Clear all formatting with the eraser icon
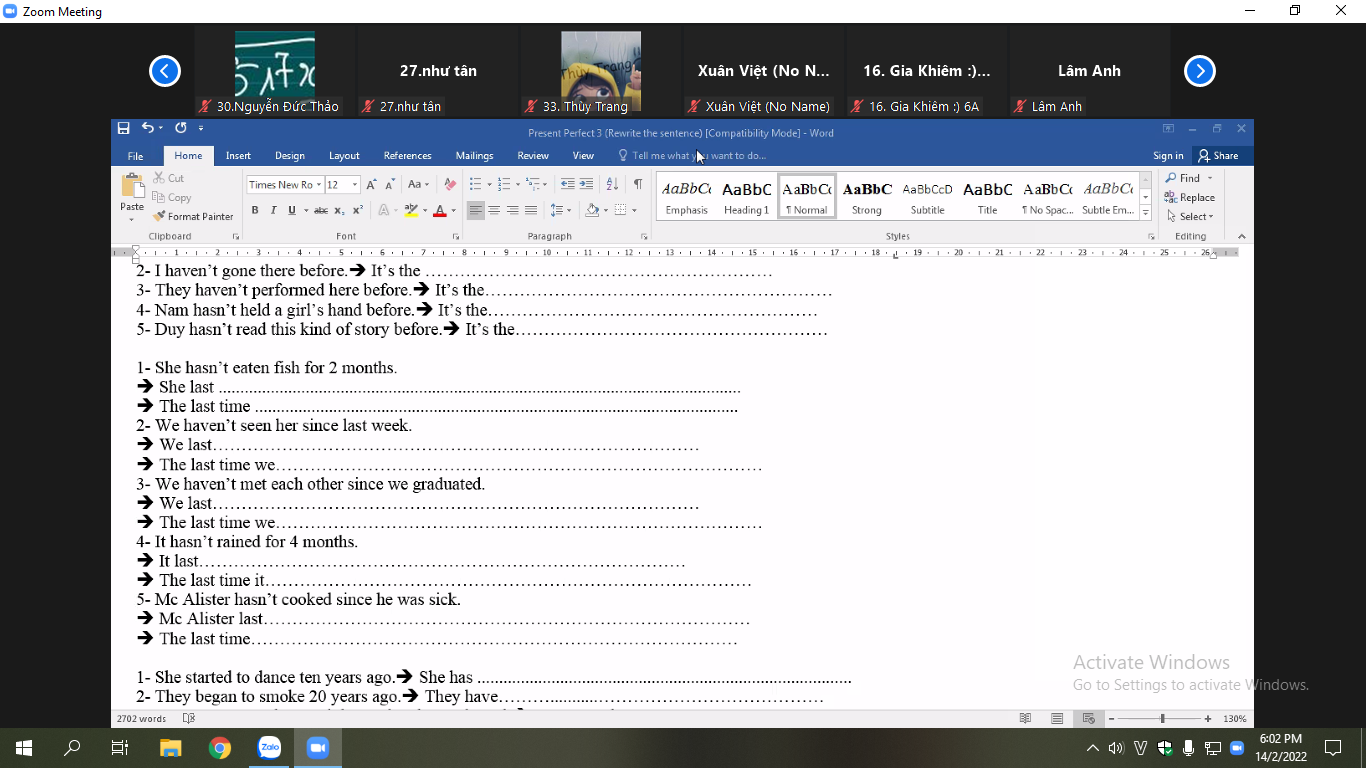Viewport: 1366px width, 768px height. [x=449, y=184]
